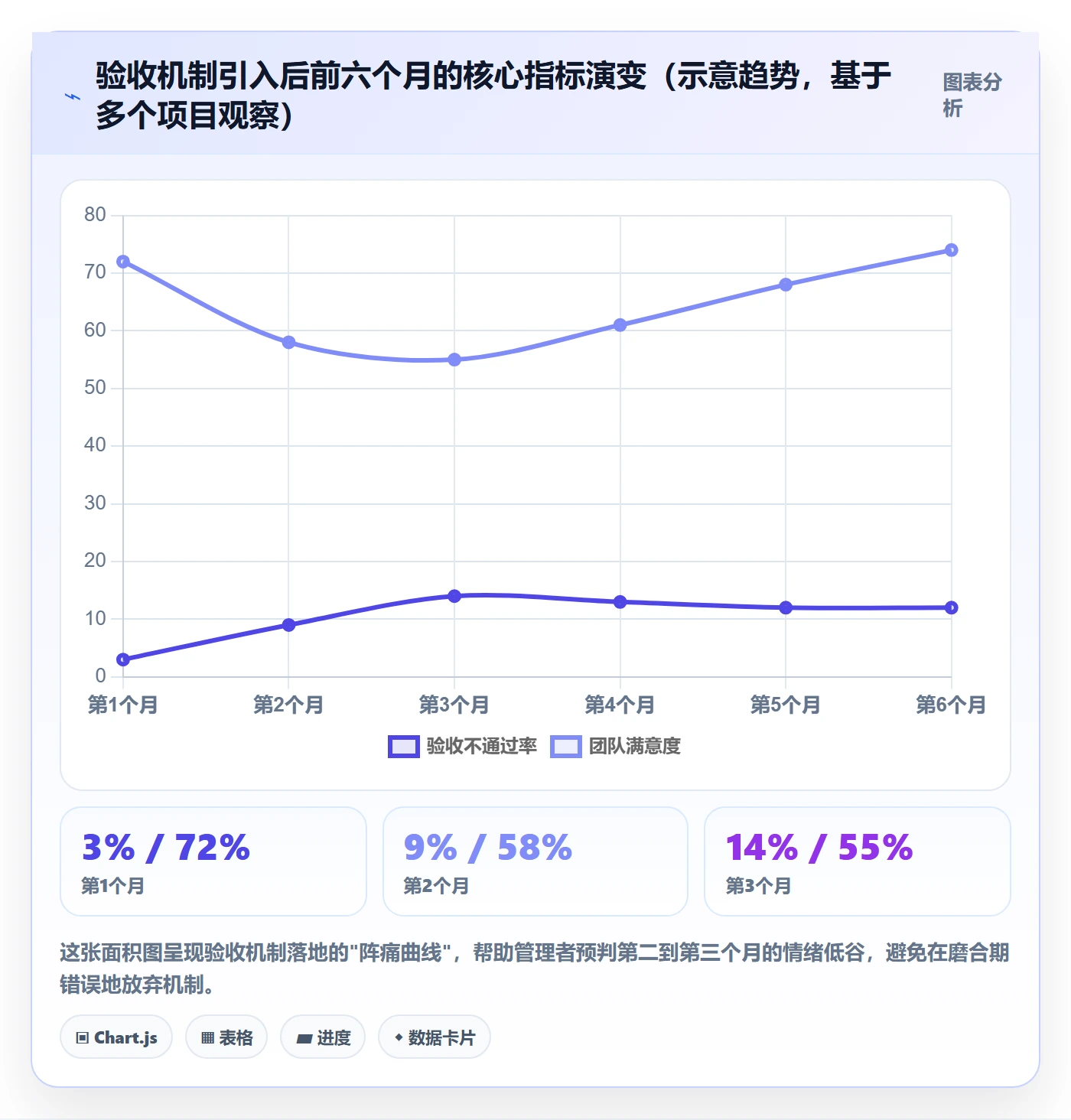This screenshot has width=1071, height=1120.
Task: Click 团队满意度 data point at 第6个月
Action: pyautogui.click(x=951, y=250)
